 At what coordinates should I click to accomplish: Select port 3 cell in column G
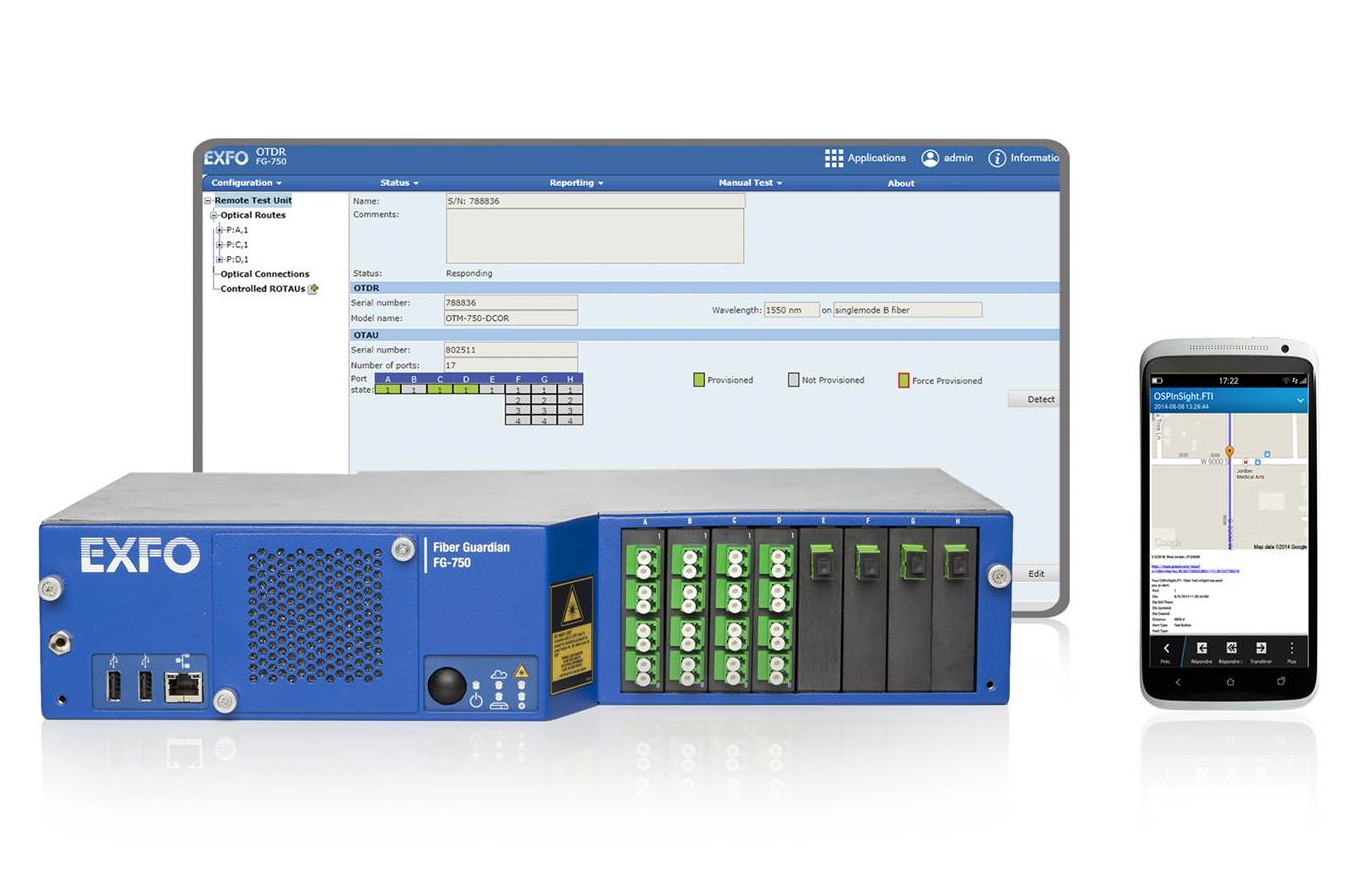[544, 410]
